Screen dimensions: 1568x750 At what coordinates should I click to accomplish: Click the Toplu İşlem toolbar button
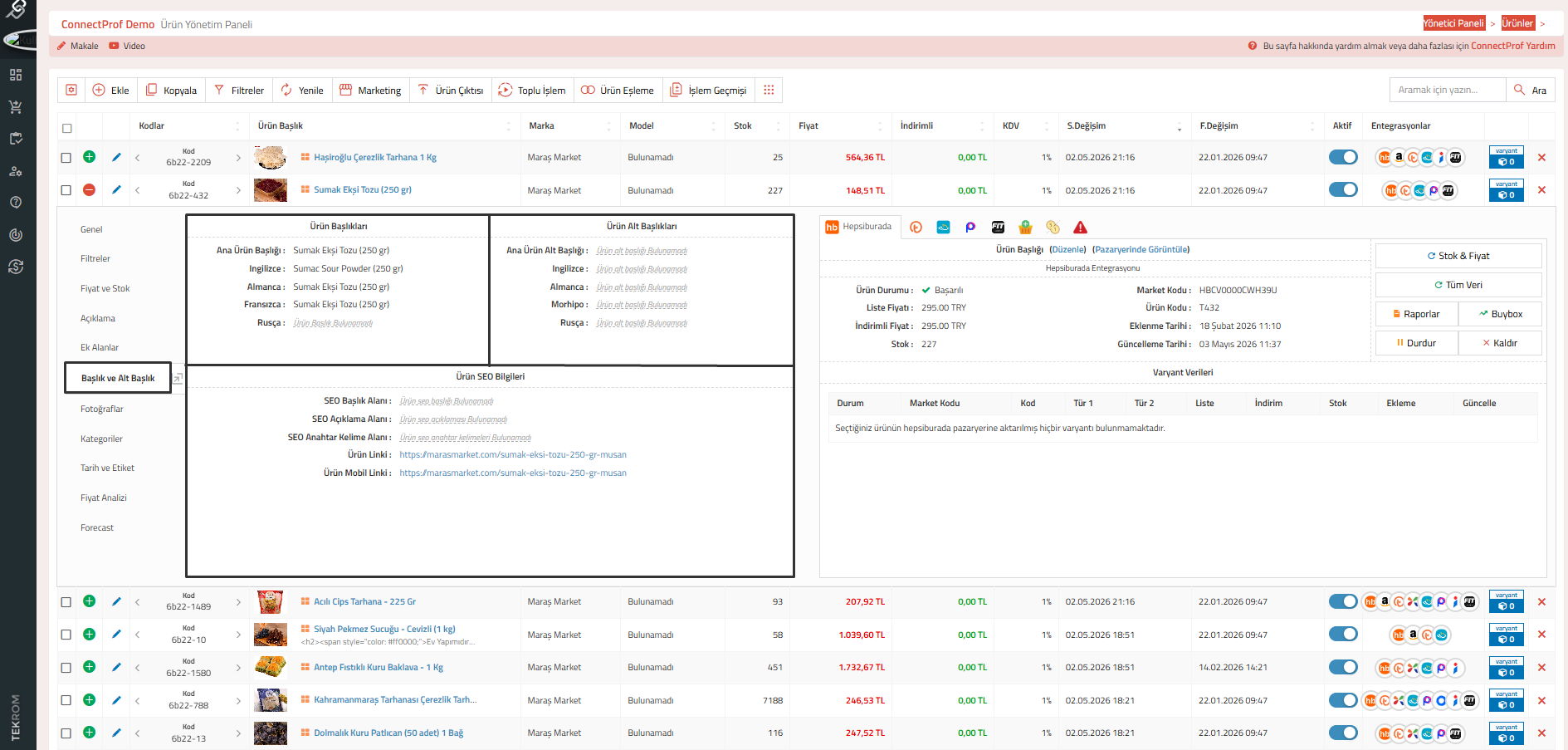tap(531, 91)
